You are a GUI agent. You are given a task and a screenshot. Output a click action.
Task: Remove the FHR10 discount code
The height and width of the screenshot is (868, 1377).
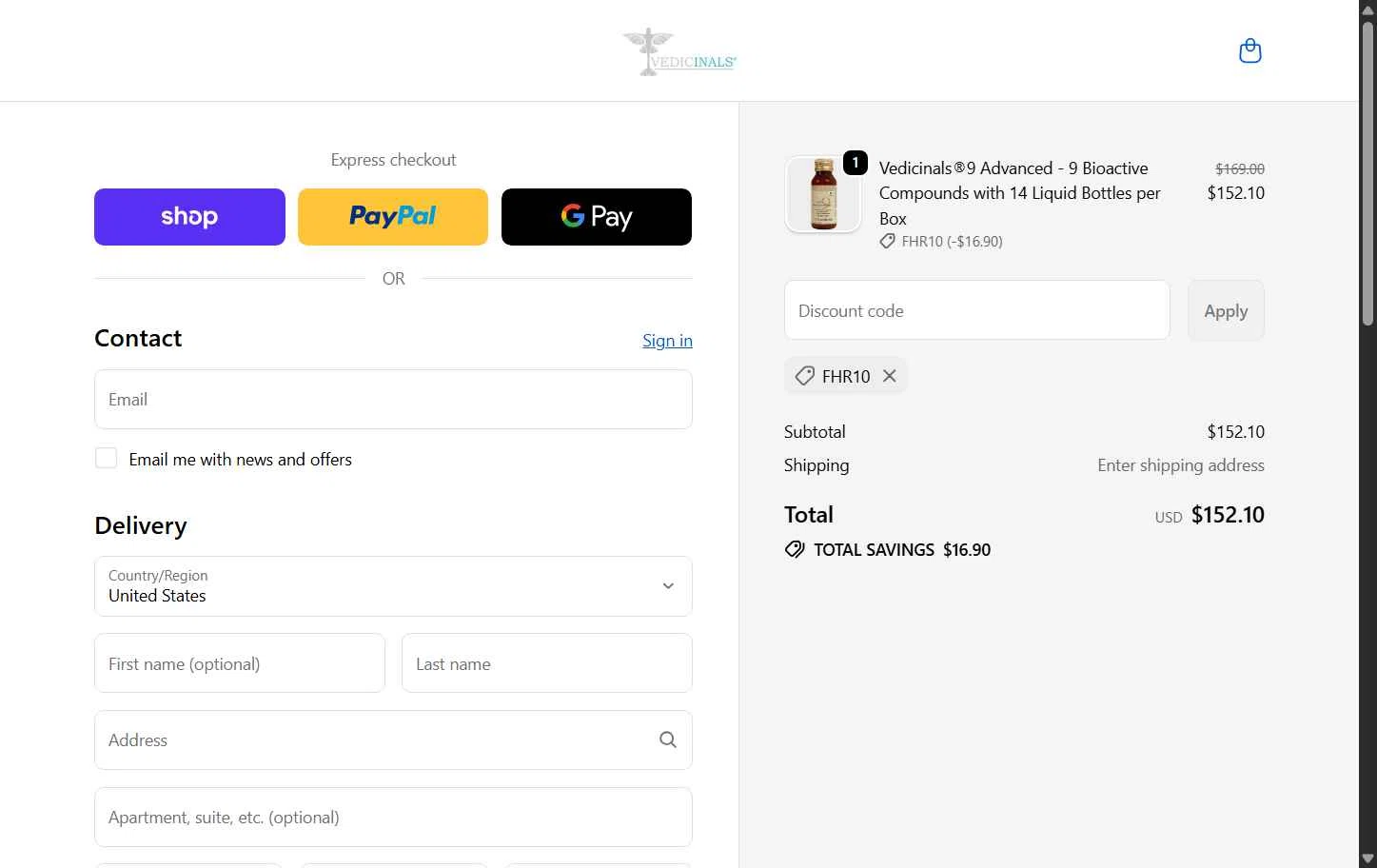coord(889,376)
